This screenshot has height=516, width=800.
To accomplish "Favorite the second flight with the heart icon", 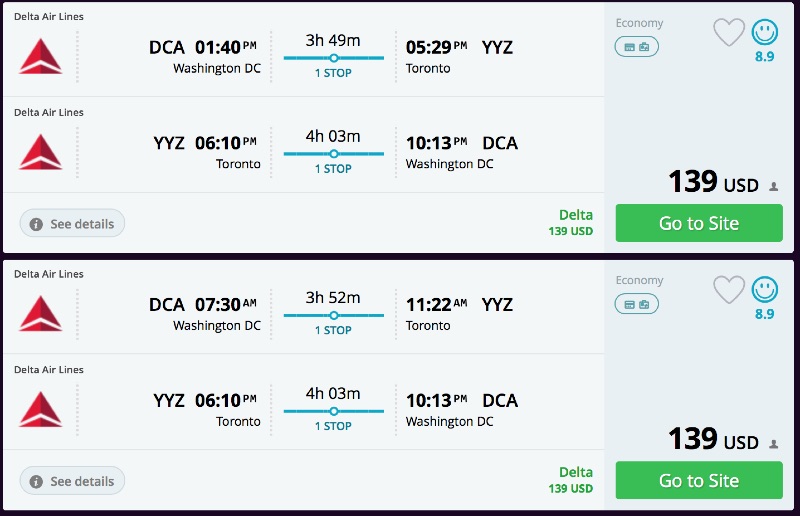I will coord(729,289).
